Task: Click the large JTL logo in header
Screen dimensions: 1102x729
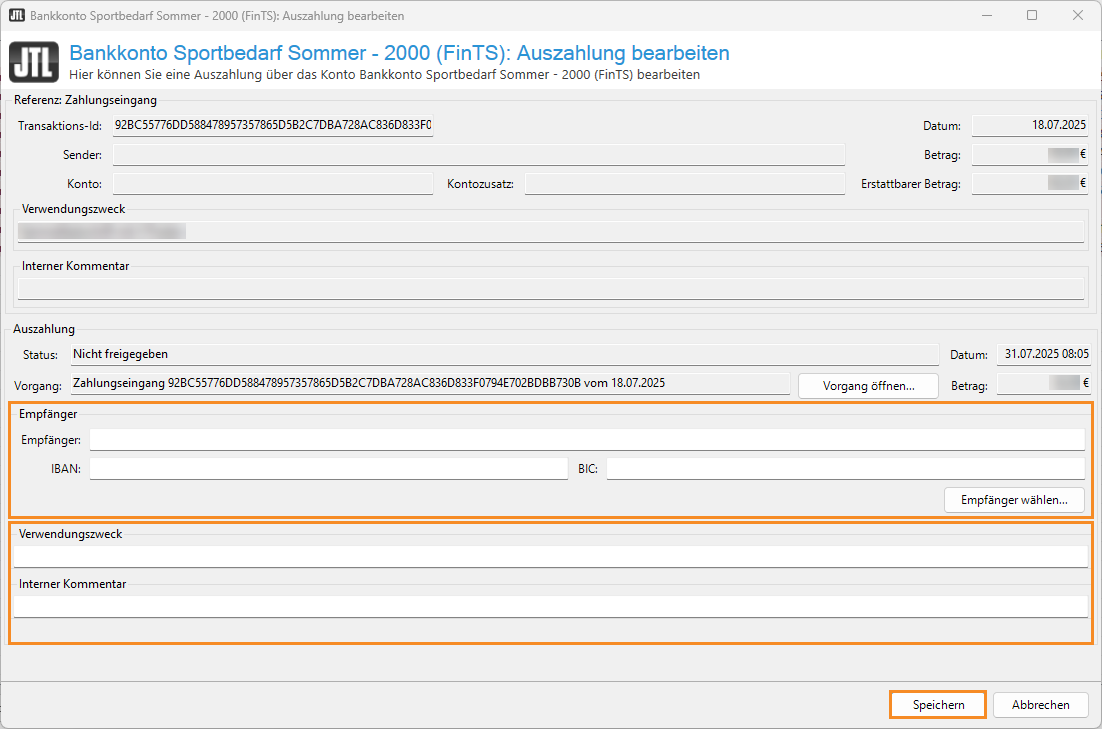Action: (x=34, y=62)
